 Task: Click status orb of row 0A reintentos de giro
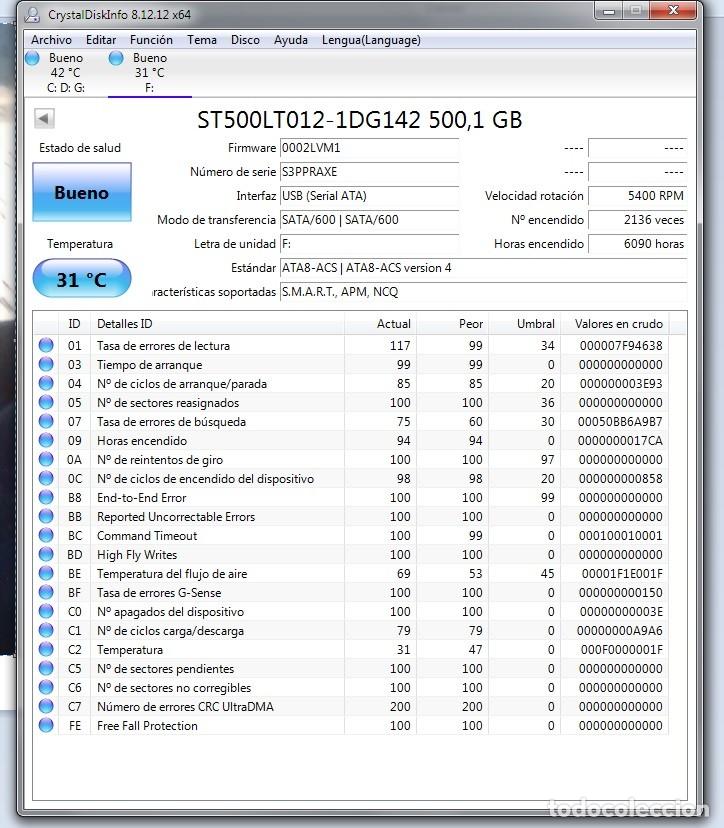click(x=46, y=459)
